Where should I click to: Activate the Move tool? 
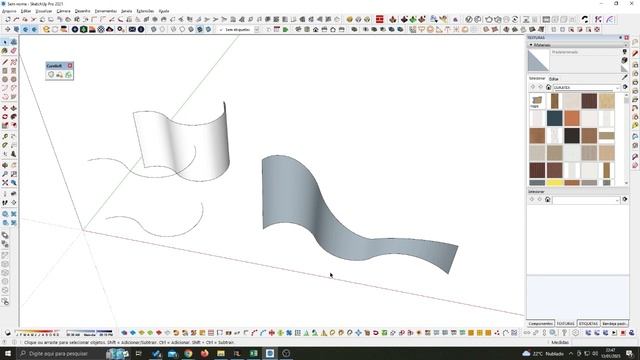5,108
